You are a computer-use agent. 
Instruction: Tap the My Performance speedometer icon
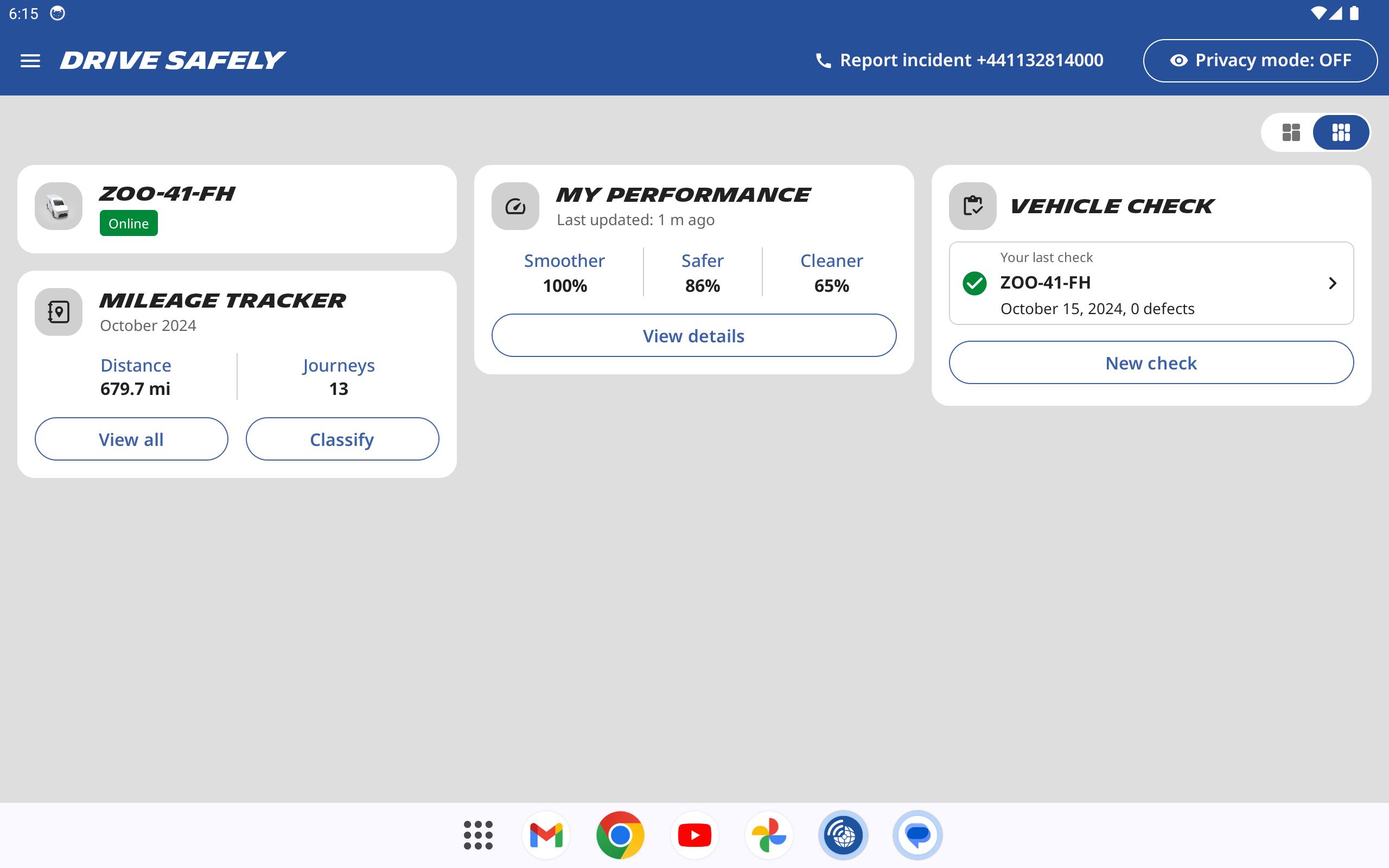(515, 206)
